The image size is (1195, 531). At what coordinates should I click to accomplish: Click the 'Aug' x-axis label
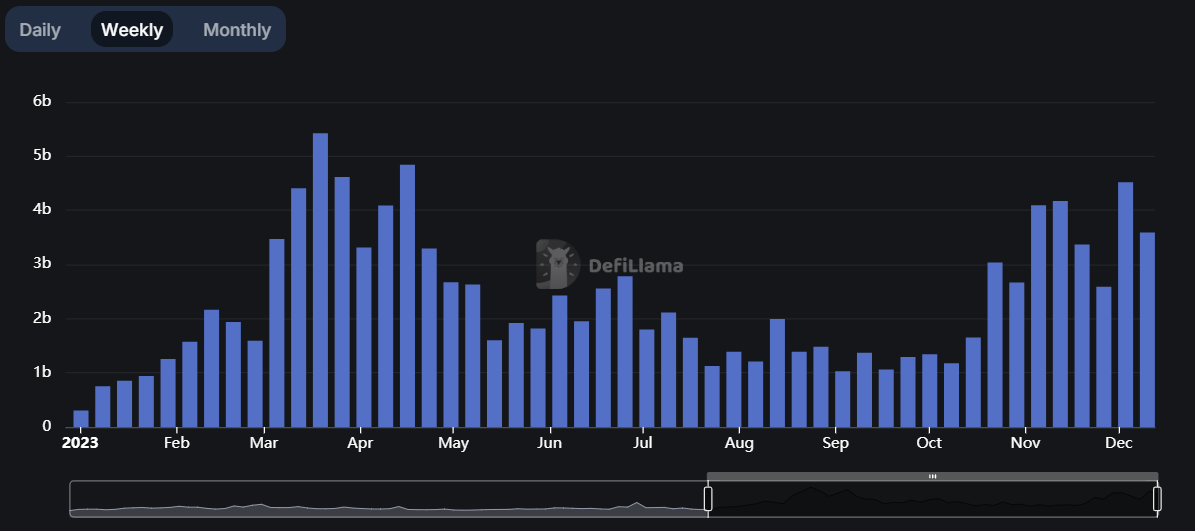739,443
